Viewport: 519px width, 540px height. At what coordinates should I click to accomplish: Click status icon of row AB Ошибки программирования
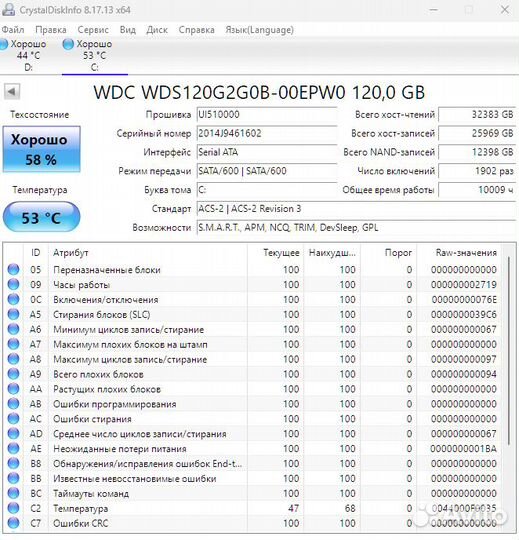13,404
